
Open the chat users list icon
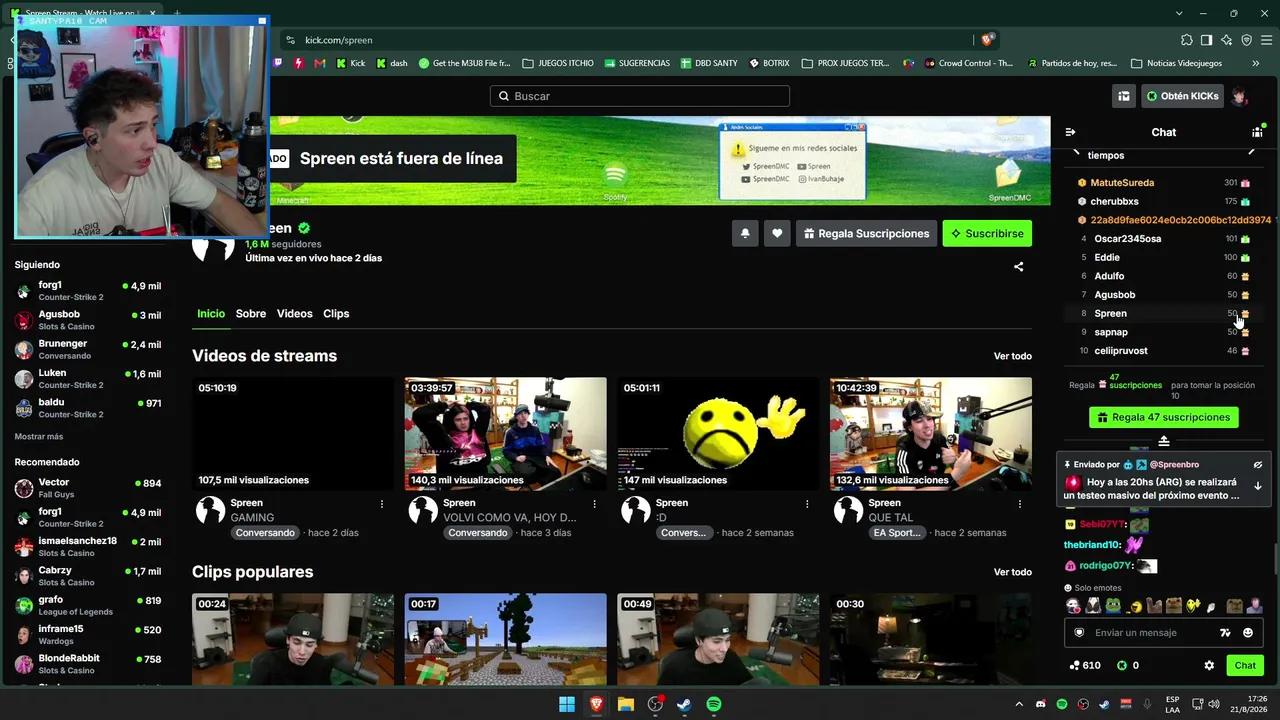(1257, 132)
